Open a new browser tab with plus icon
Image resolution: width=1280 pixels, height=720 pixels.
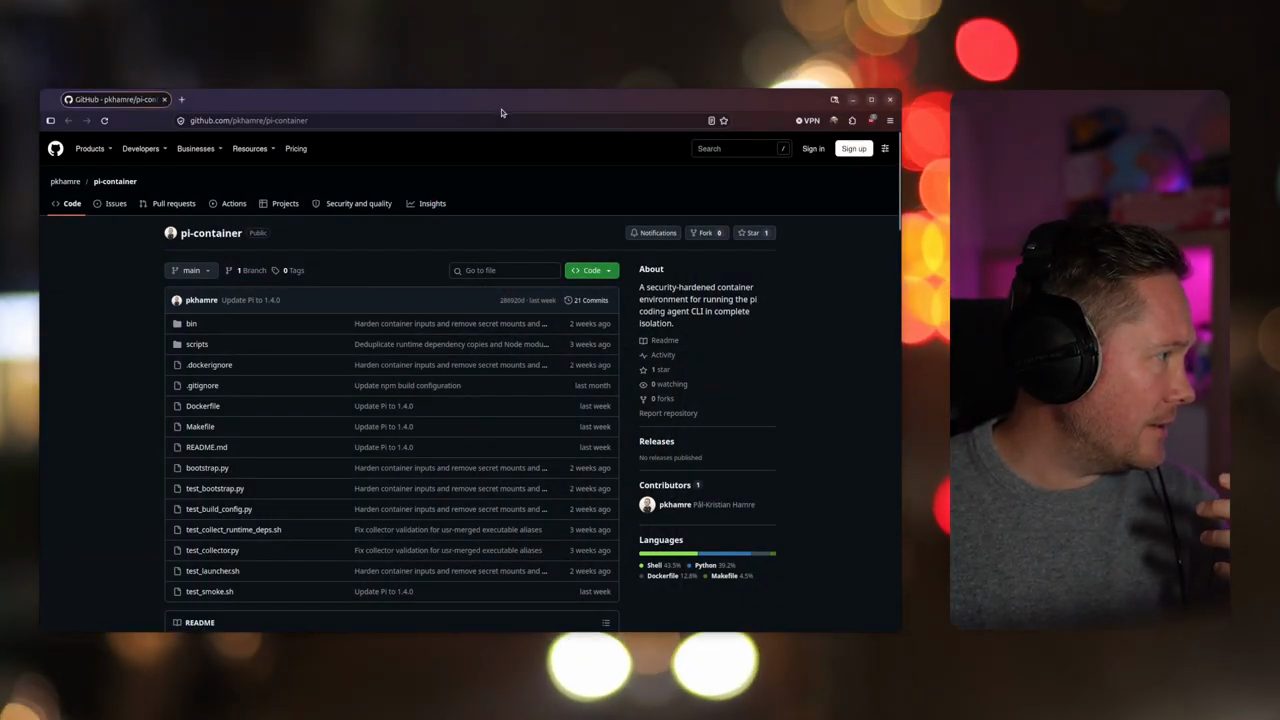tap(181, 99)
